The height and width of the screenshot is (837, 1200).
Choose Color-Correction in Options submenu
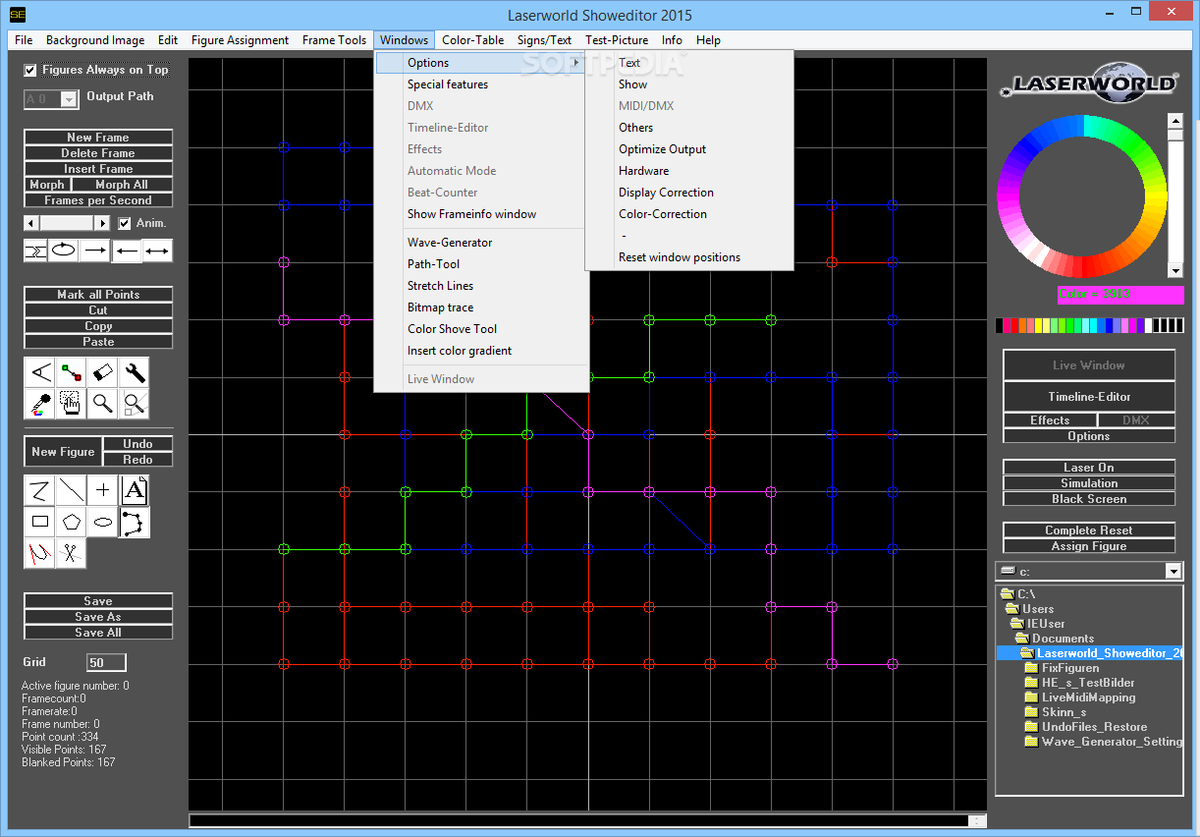pos(690,214)
